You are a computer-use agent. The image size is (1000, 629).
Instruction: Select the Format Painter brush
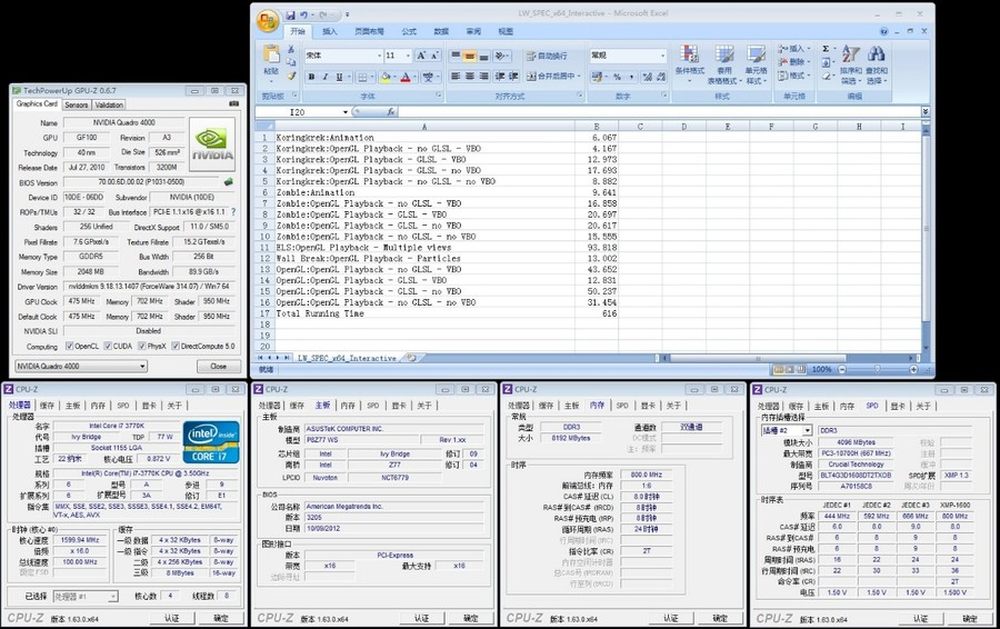point(291,76)
